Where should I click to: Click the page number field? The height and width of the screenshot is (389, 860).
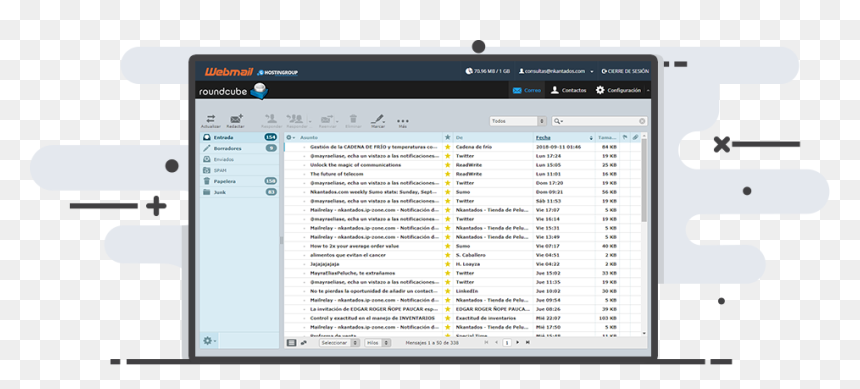coord(507,342)
